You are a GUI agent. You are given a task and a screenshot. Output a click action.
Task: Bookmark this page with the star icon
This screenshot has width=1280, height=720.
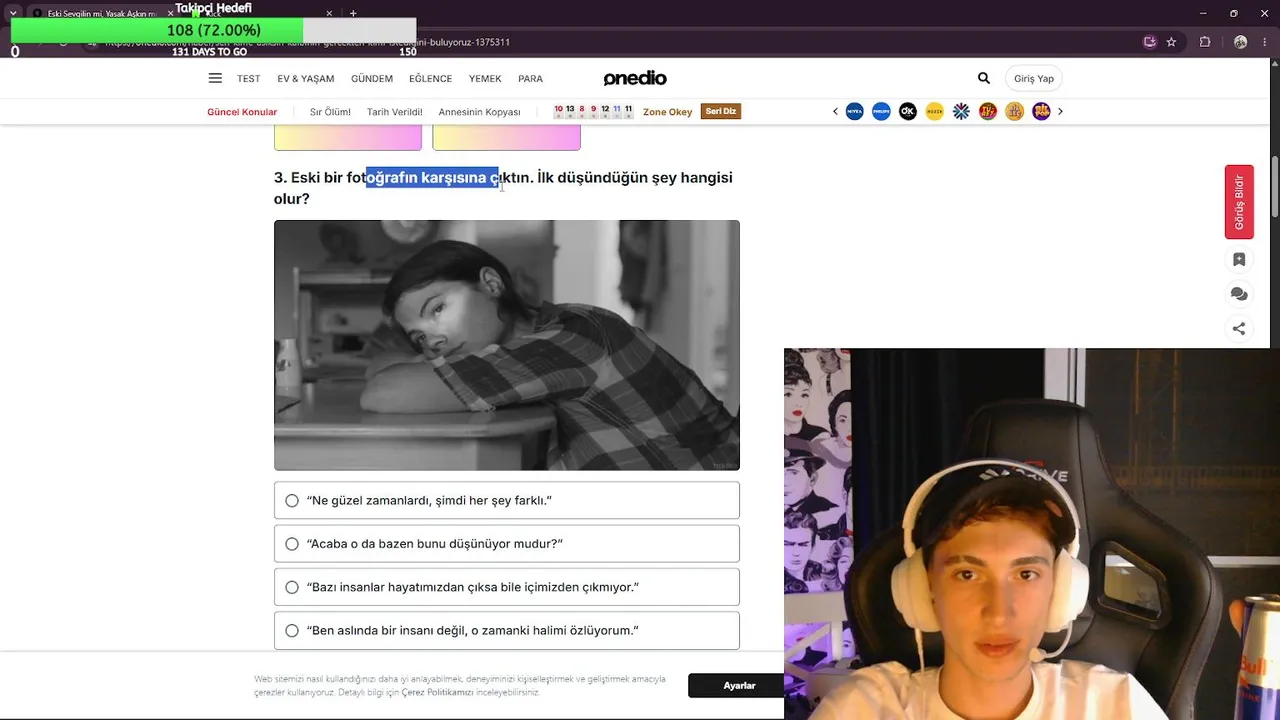pyautogui.click(x=1171, y=42)
